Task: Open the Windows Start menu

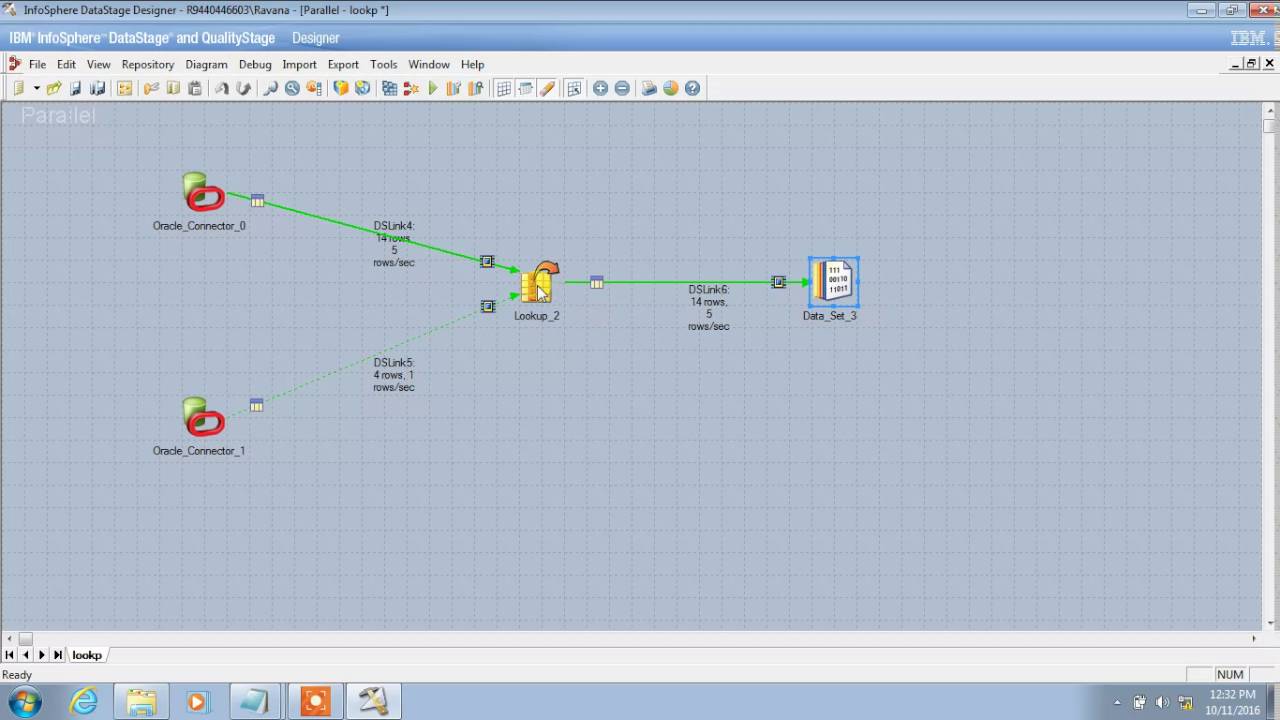Action: (x=24, y=702)
